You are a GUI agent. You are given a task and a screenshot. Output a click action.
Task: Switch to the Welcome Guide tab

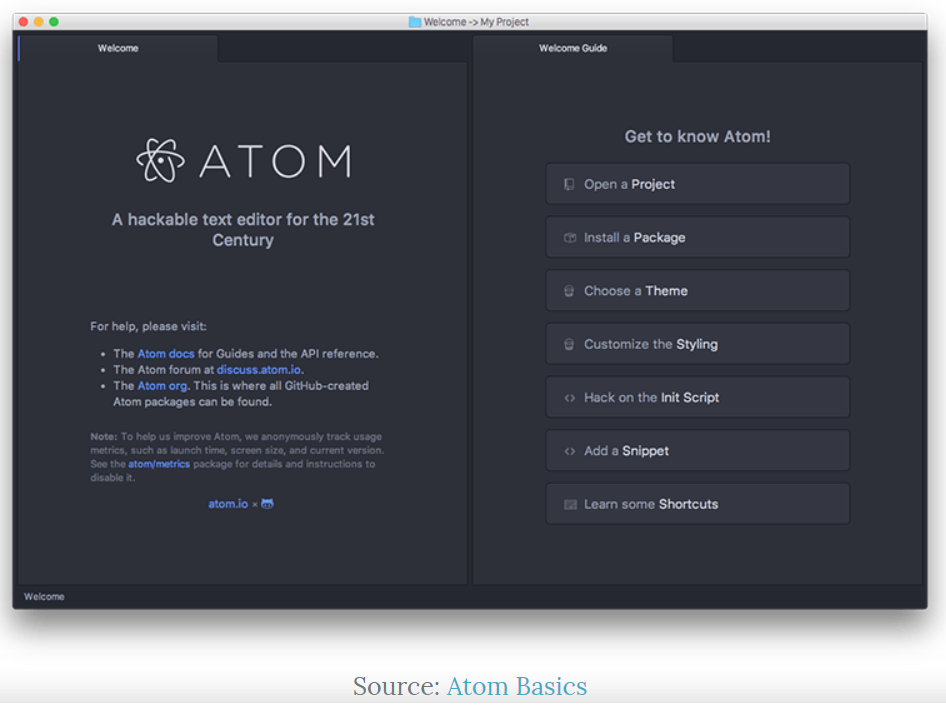573,47
